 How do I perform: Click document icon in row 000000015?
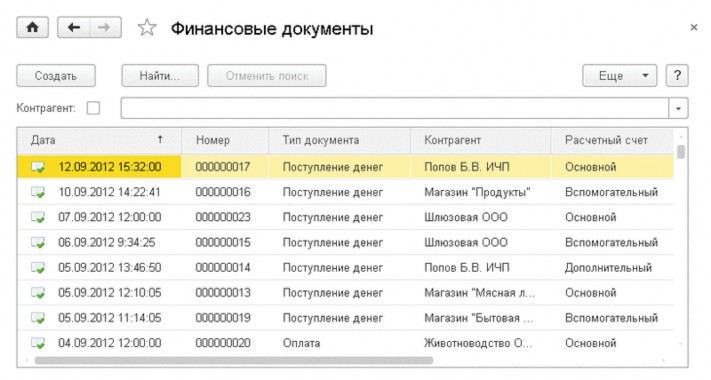click(x=38, y=243)
